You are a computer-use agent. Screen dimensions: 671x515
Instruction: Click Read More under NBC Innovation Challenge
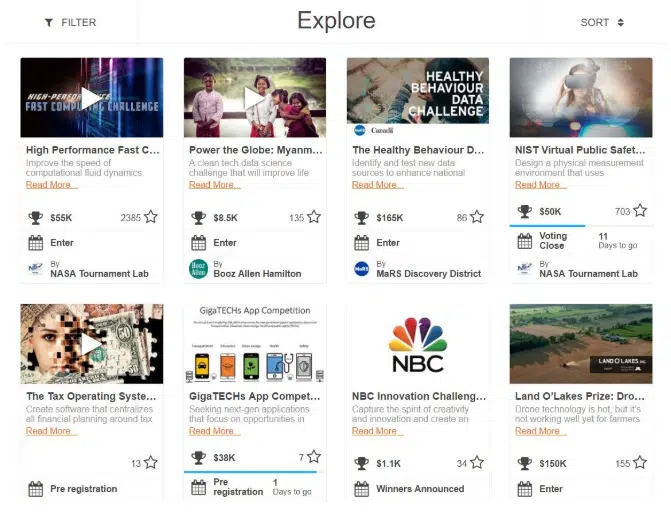pyautogui.click(x=378, y=431)
